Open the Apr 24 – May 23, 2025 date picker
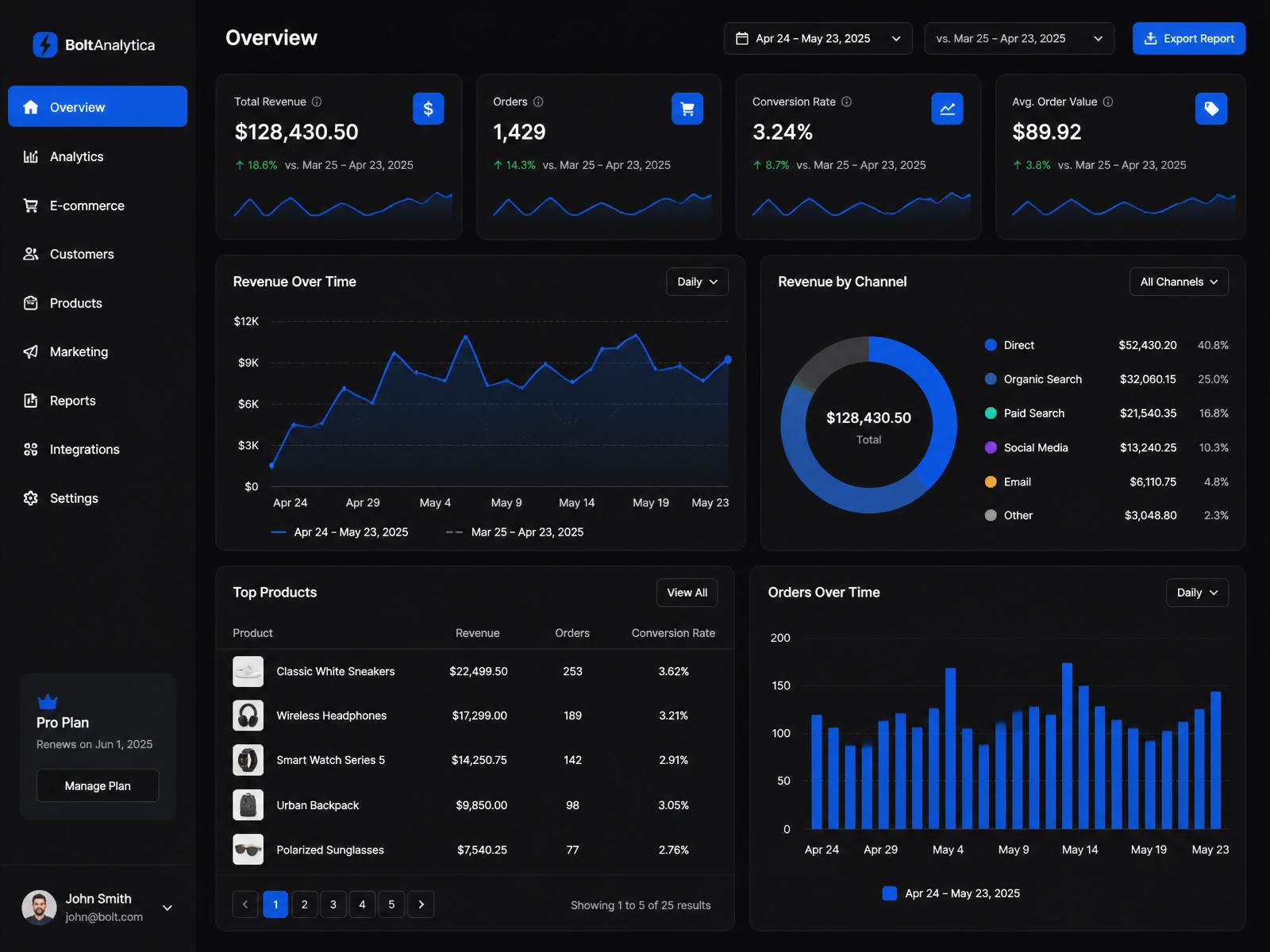 pyautogui.click(x=818, y=38)
